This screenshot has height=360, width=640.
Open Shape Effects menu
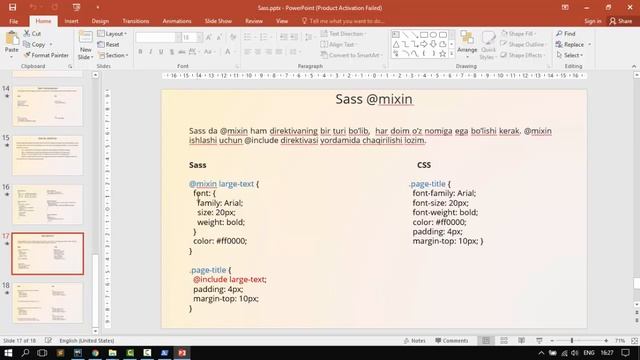tap(523, 55)
